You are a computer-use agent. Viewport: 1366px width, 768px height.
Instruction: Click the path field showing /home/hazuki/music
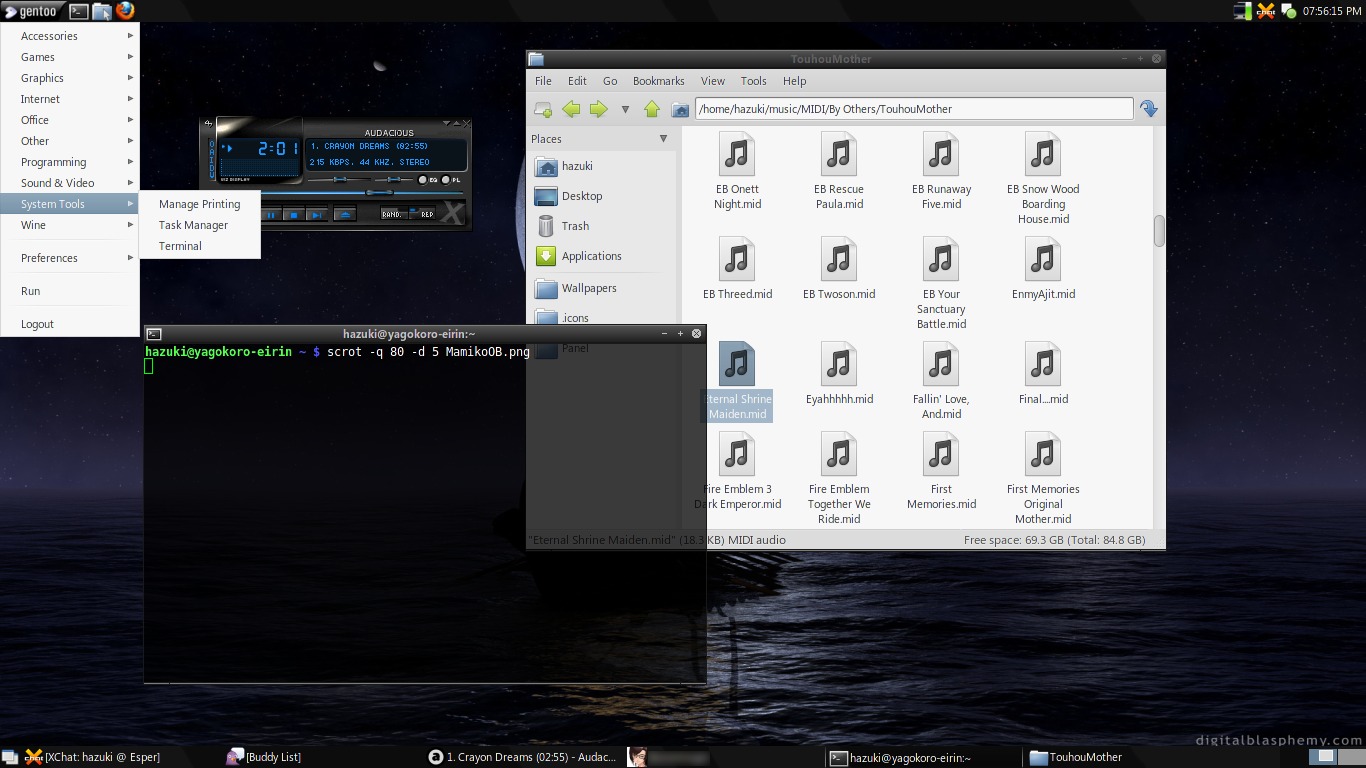click(x=914, y=109)
